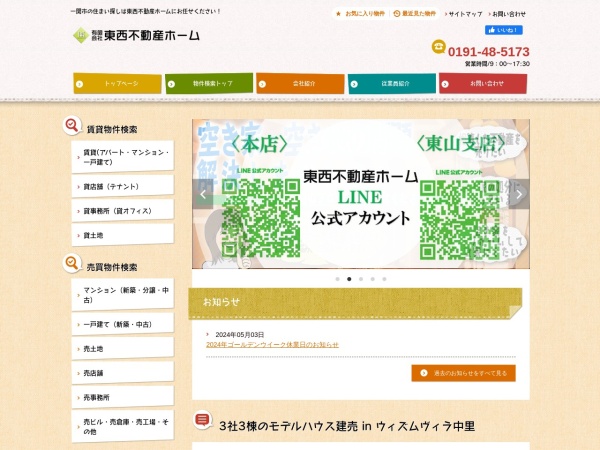Open 売事務所 category
600x450 pixels.
[122, 398]
